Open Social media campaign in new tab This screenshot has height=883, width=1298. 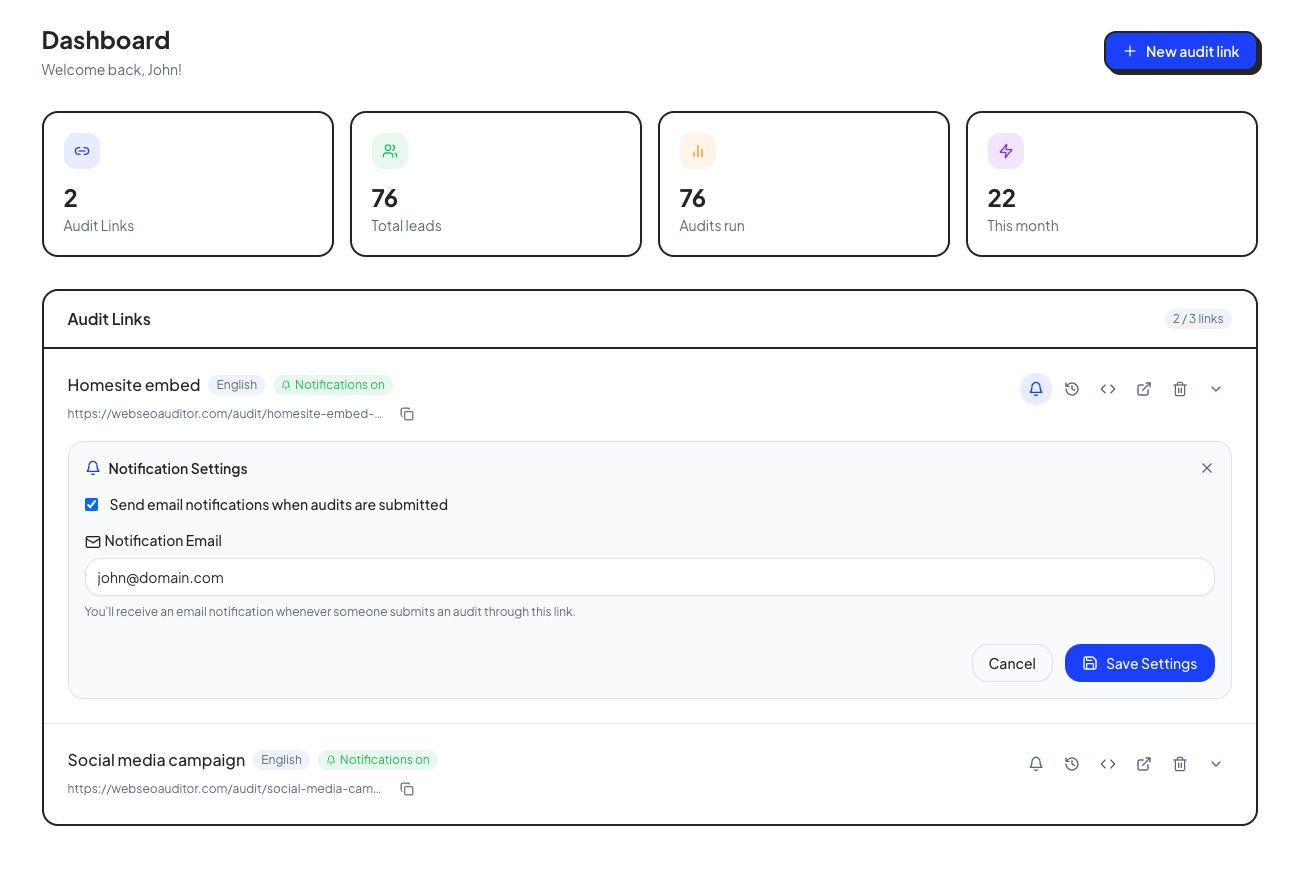pos(1144,763)
